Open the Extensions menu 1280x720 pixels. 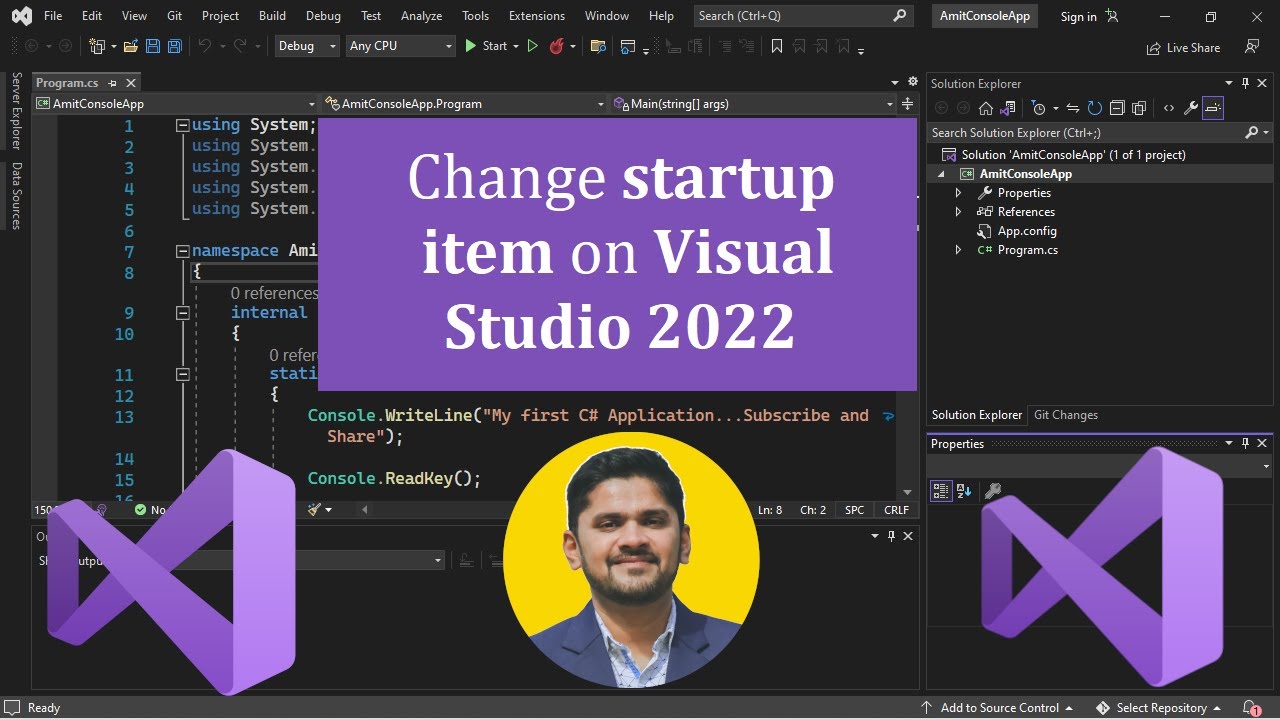point(536,16)
